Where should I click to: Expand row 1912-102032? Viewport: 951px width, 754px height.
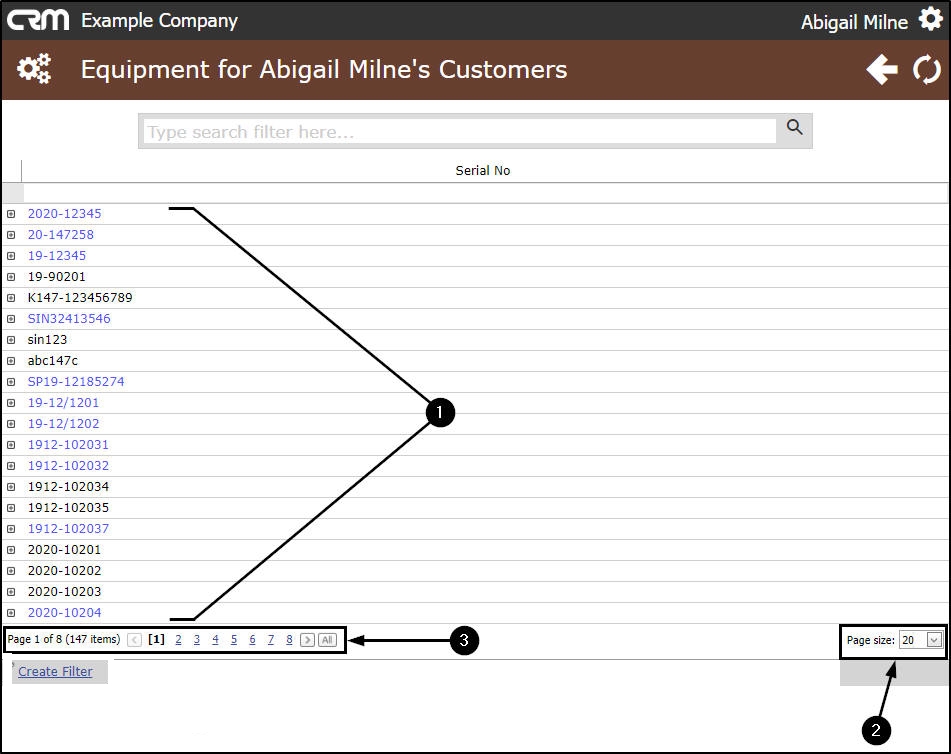coord(11,466)
